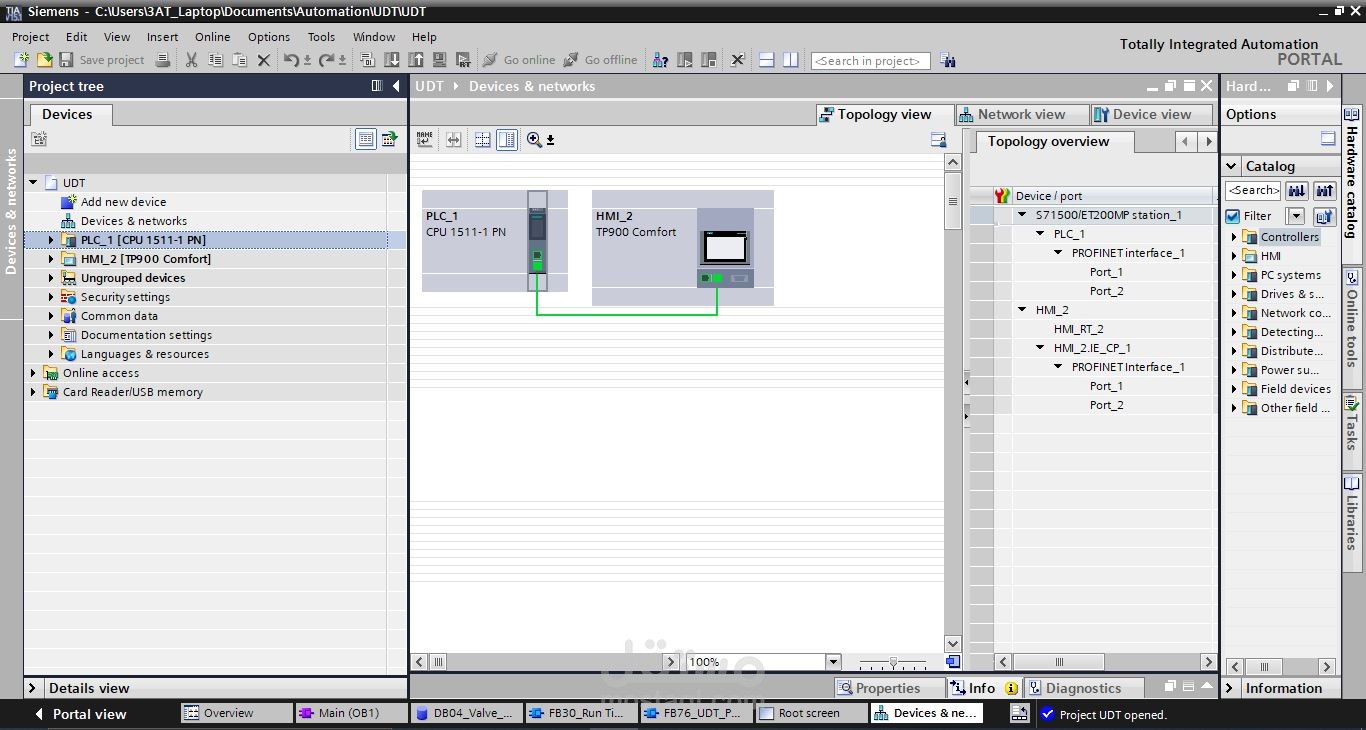Open the Portal view link
The width and height of the screenshot is (1366, 730).
coord(89,714)
